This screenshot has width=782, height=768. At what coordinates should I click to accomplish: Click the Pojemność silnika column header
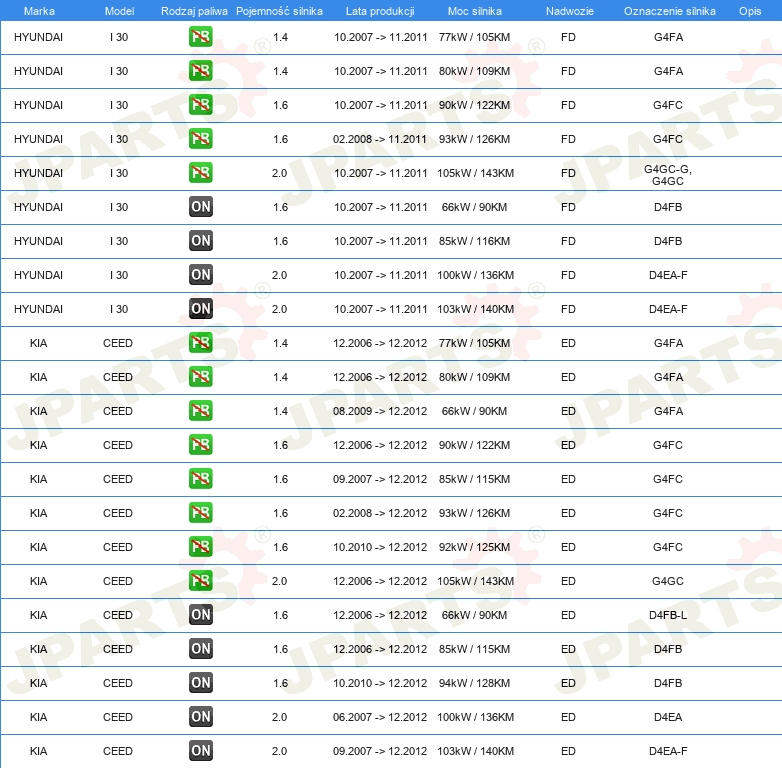279,11
